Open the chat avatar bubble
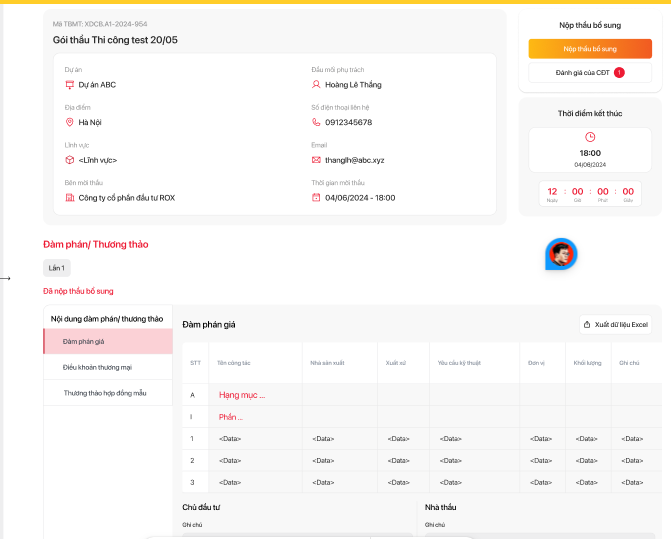 (x=561, y=254)
